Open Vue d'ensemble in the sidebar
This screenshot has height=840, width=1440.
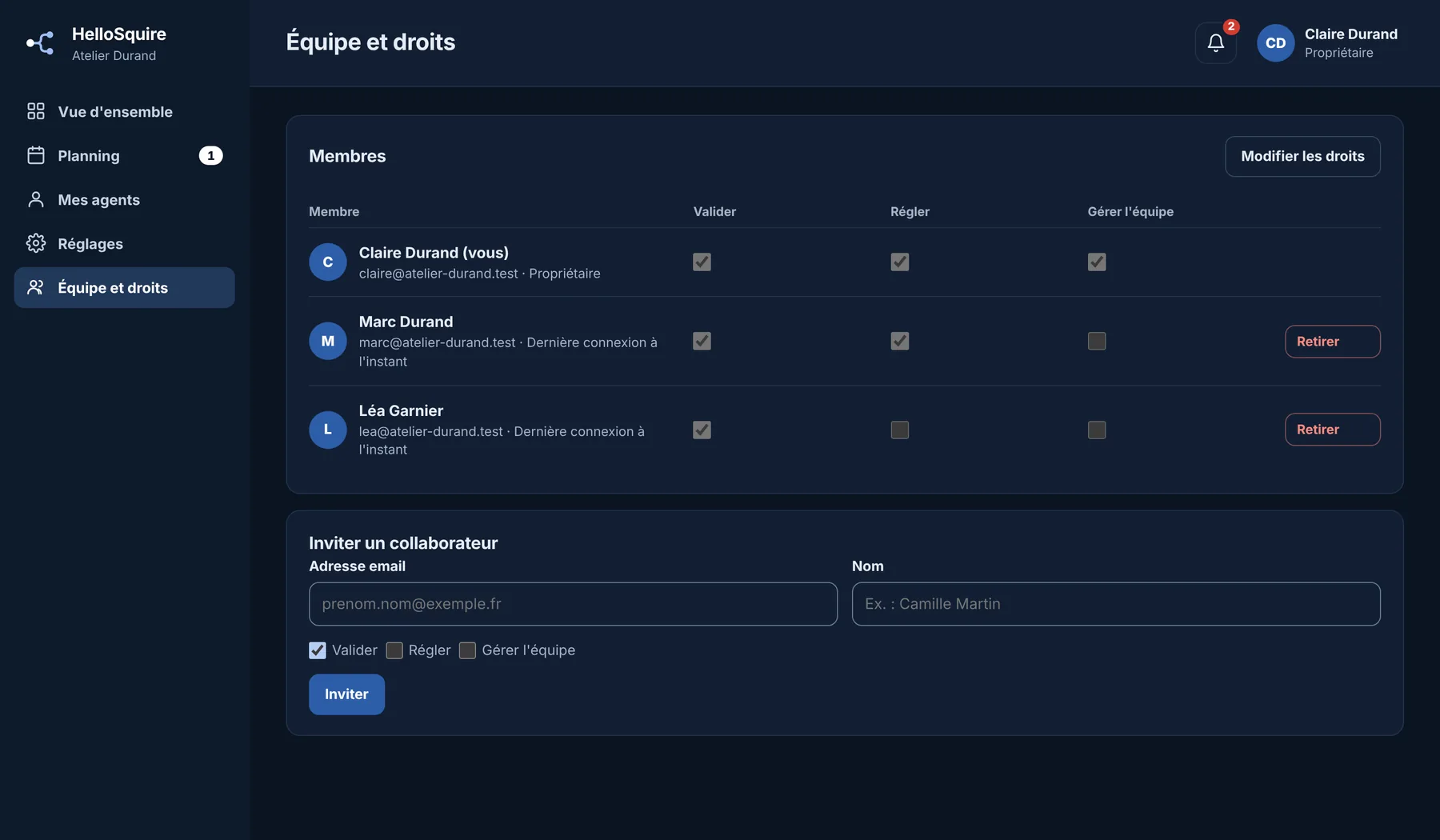point(124,111)
